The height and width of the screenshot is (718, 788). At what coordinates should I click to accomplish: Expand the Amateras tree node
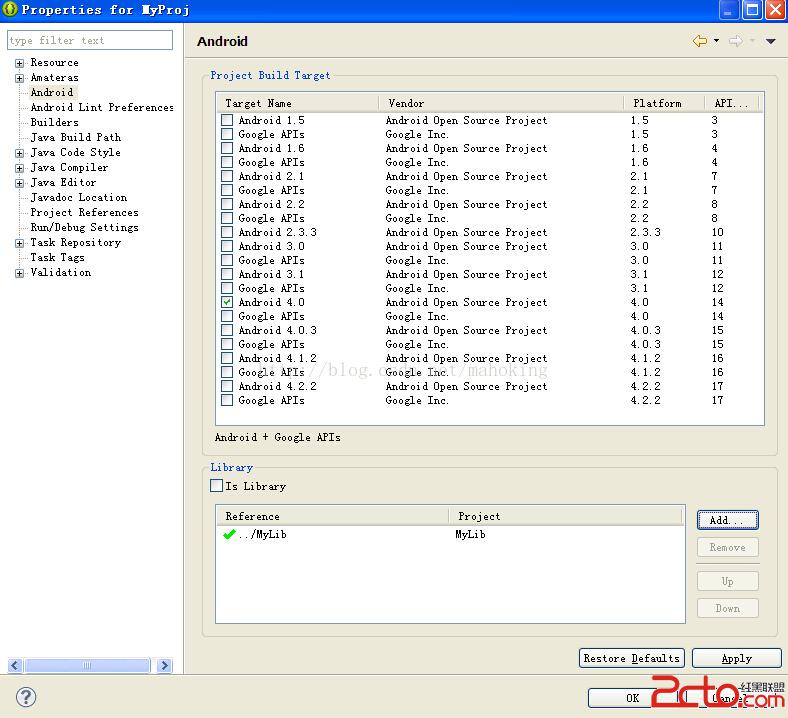[19, 78]
